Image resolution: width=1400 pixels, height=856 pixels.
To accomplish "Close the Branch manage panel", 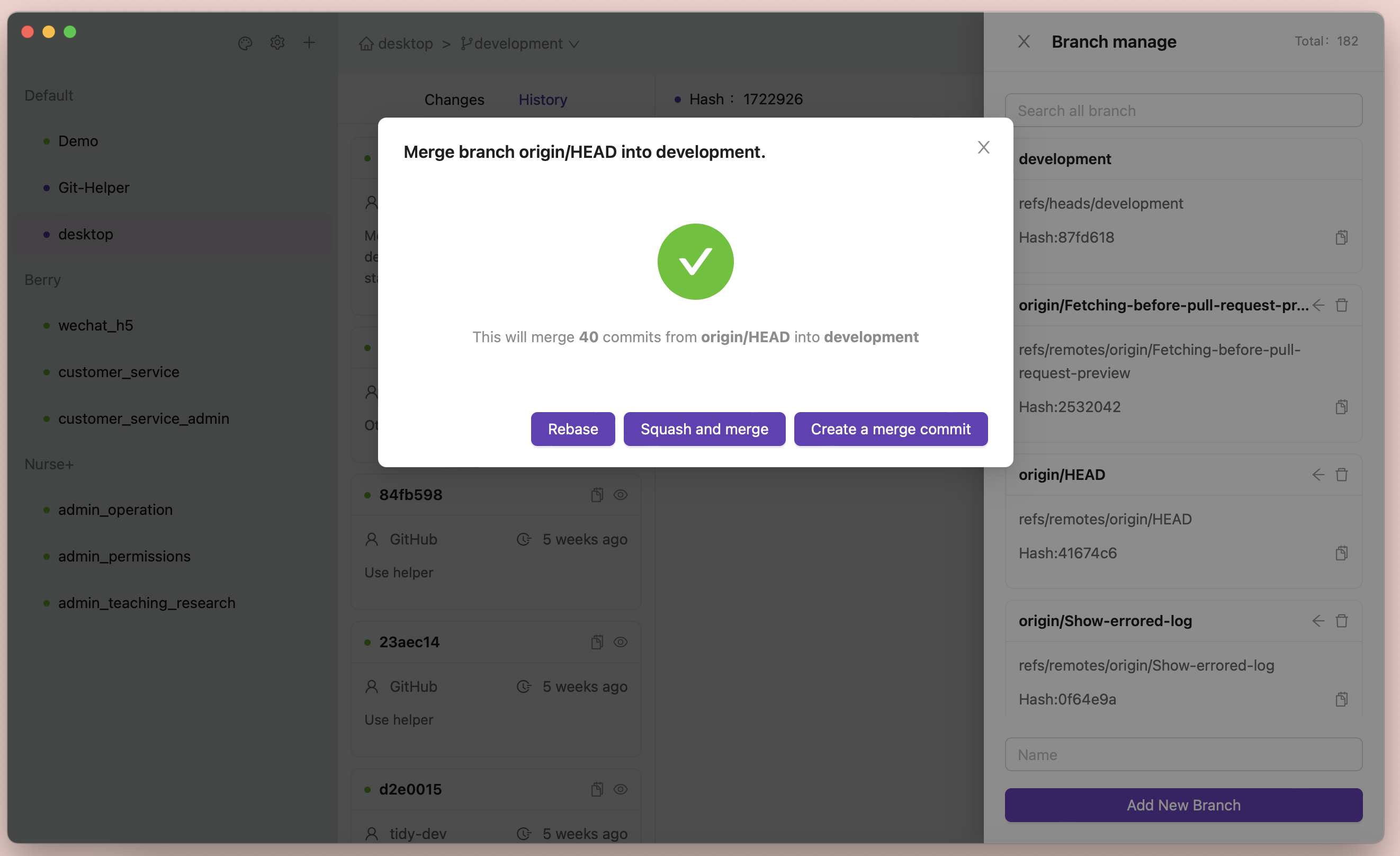I will [x=1024, y=41].
